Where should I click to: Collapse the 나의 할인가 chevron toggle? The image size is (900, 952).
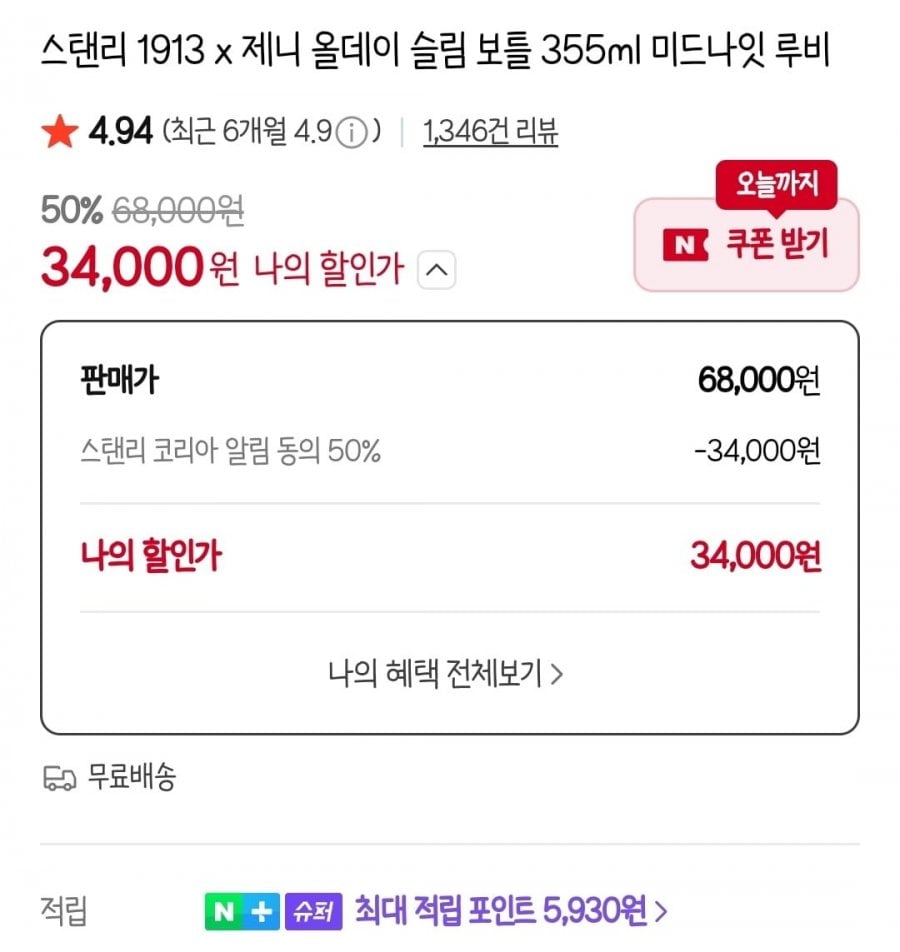pos(436,268)
